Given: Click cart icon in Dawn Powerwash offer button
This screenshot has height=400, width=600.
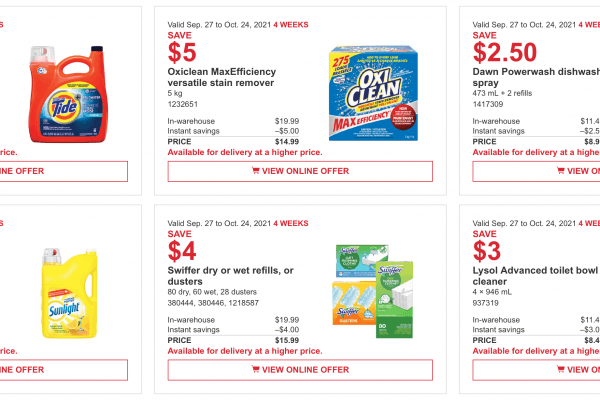Looking at the screenshot, I should [x=571, y=171].
